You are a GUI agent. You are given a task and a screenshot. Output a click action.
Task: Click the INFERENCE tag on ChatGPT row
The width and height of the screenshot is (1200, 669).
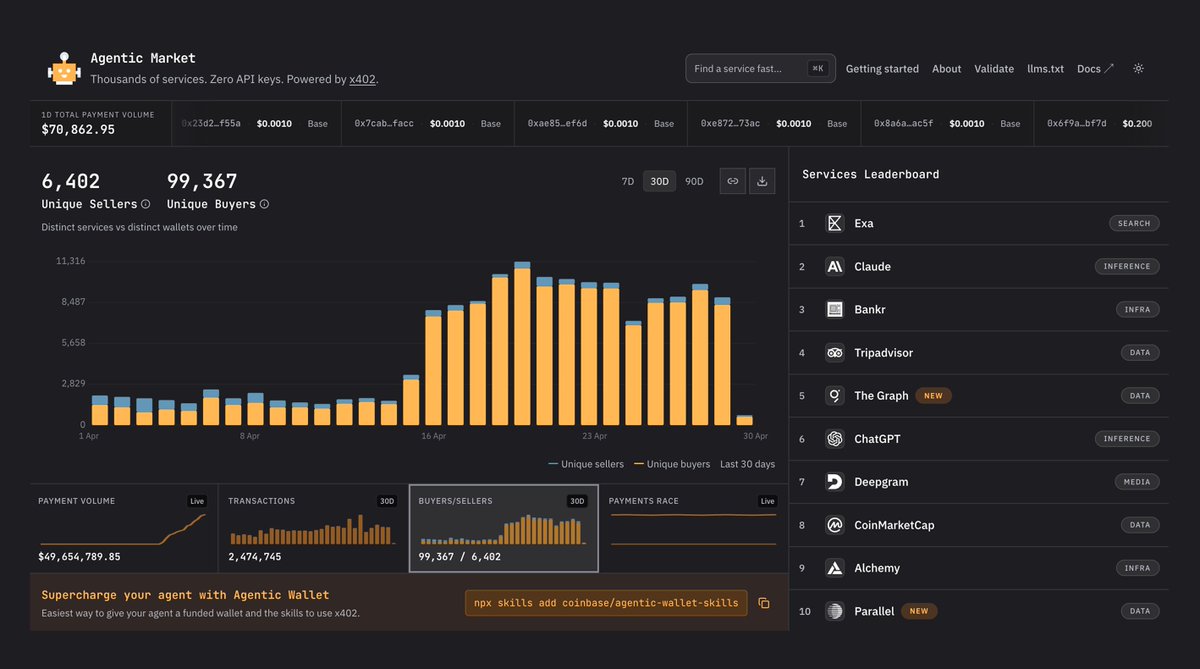coord(1127,438)
